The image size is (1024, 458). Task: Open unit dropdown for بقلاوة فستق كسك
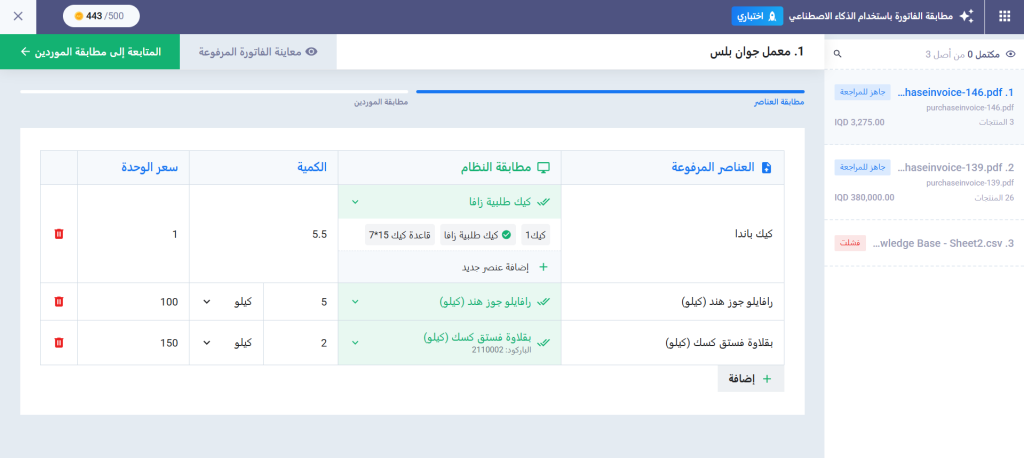point(226,343)
